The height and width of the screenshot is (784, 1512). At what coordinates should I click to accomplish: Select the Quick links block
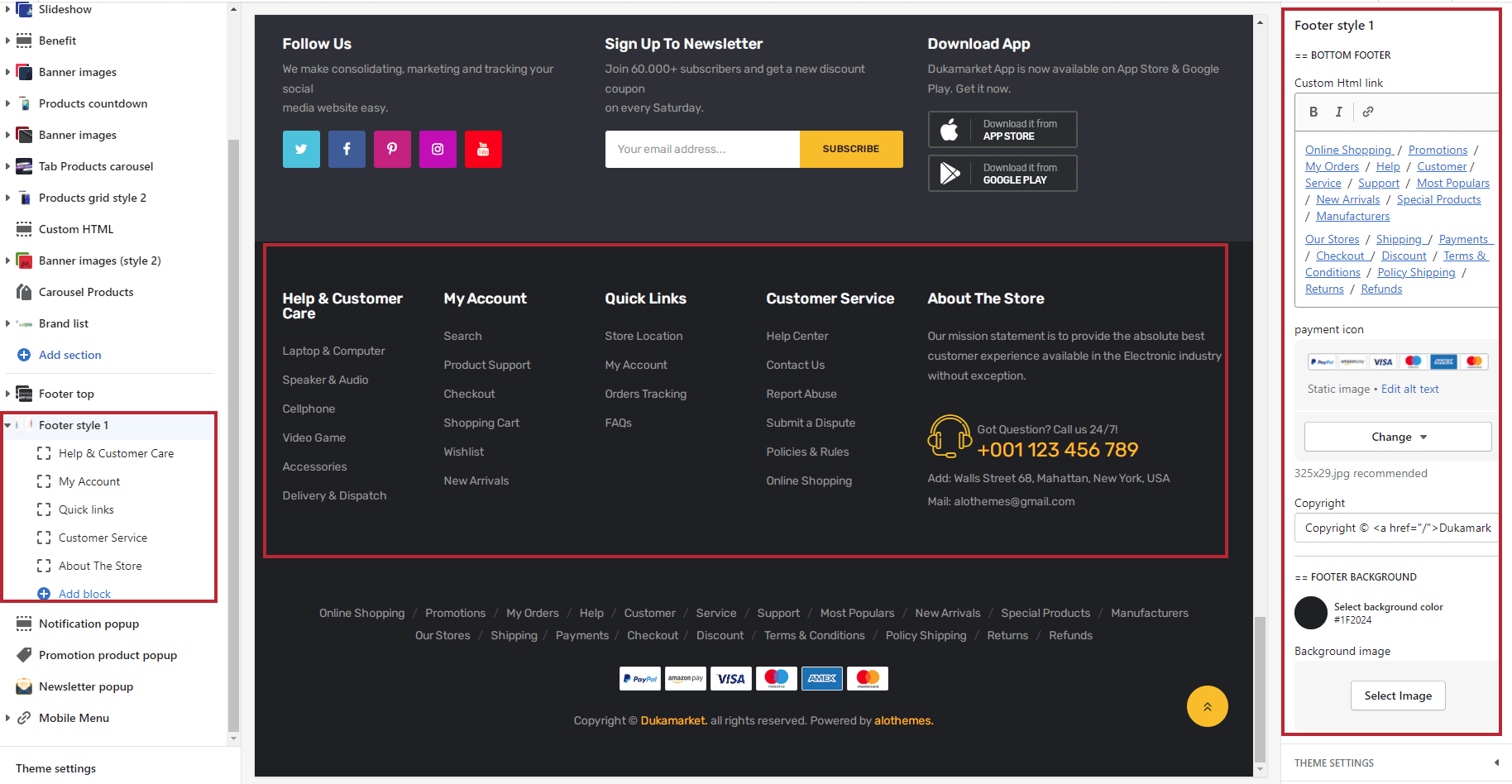coord(86,509)
